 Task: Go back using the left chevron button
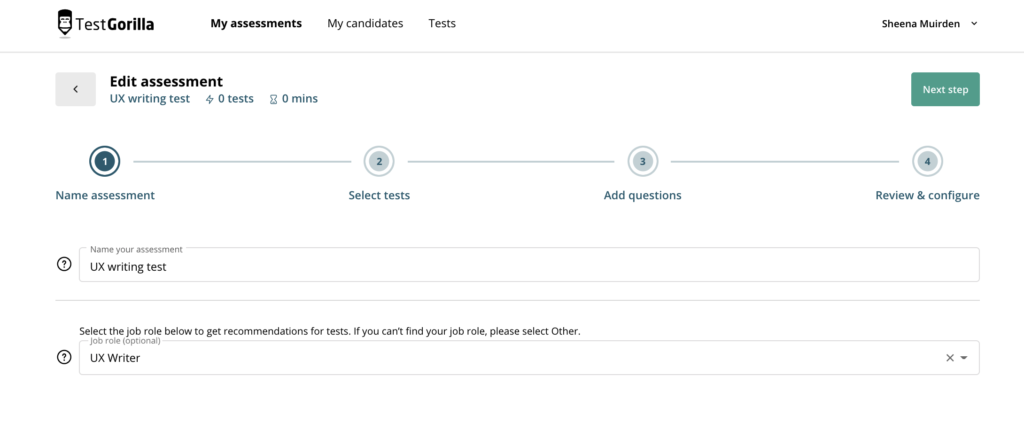pyautogui.click(x=75, y=89)
